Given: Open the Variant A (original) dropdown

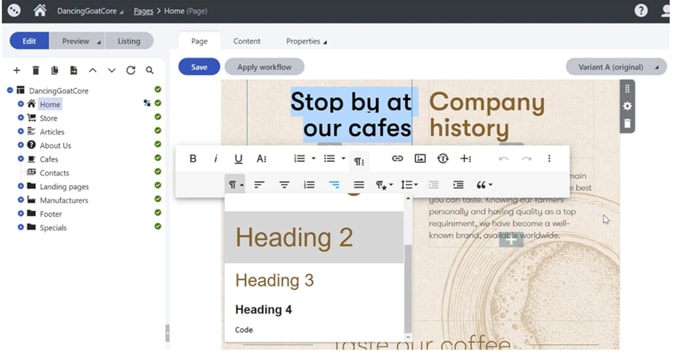Looking at the screenshot, I should point(616,67).
